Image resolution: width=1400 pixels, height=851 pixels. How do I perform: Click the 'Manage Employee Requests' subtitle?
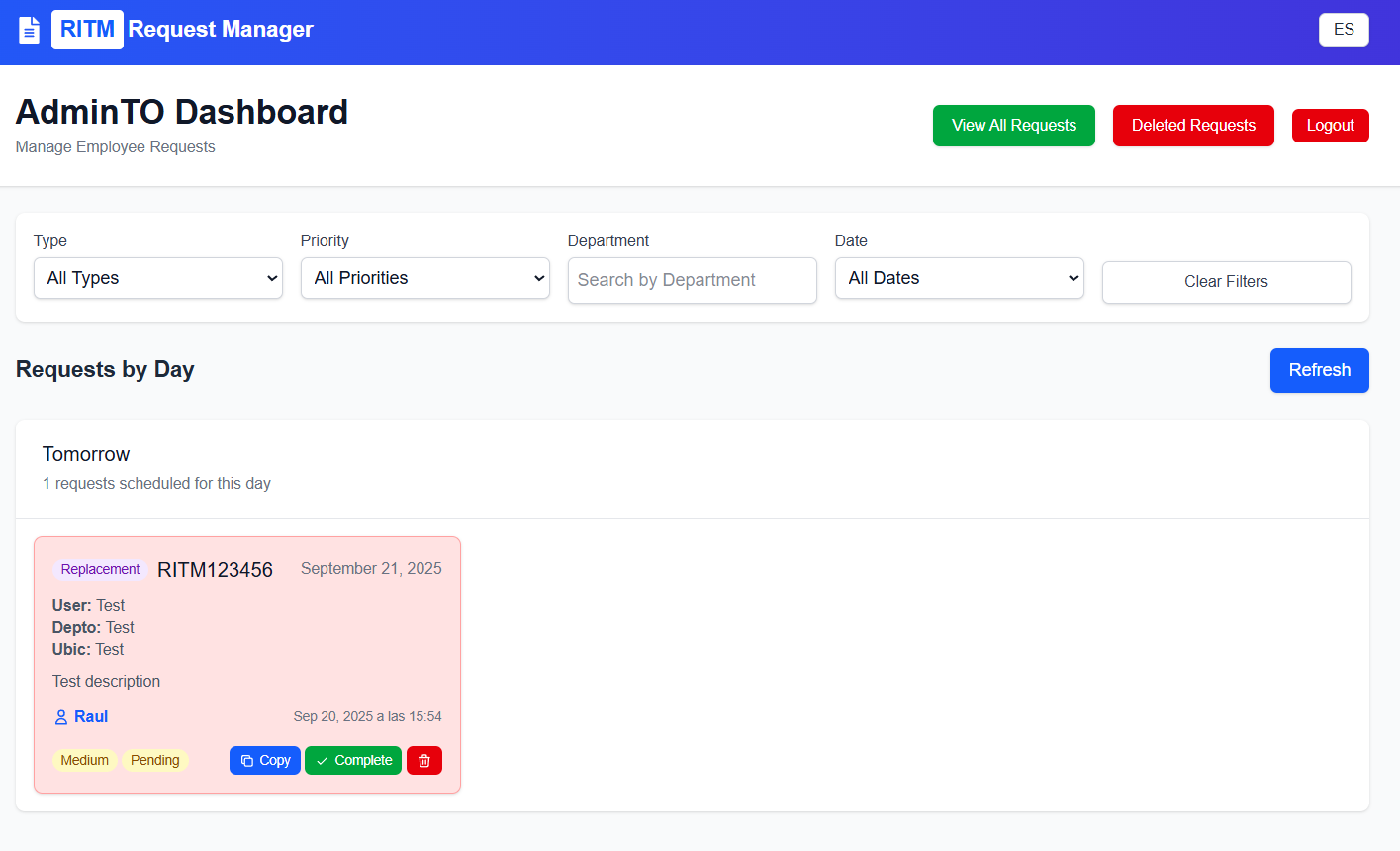tap(116, 147)
